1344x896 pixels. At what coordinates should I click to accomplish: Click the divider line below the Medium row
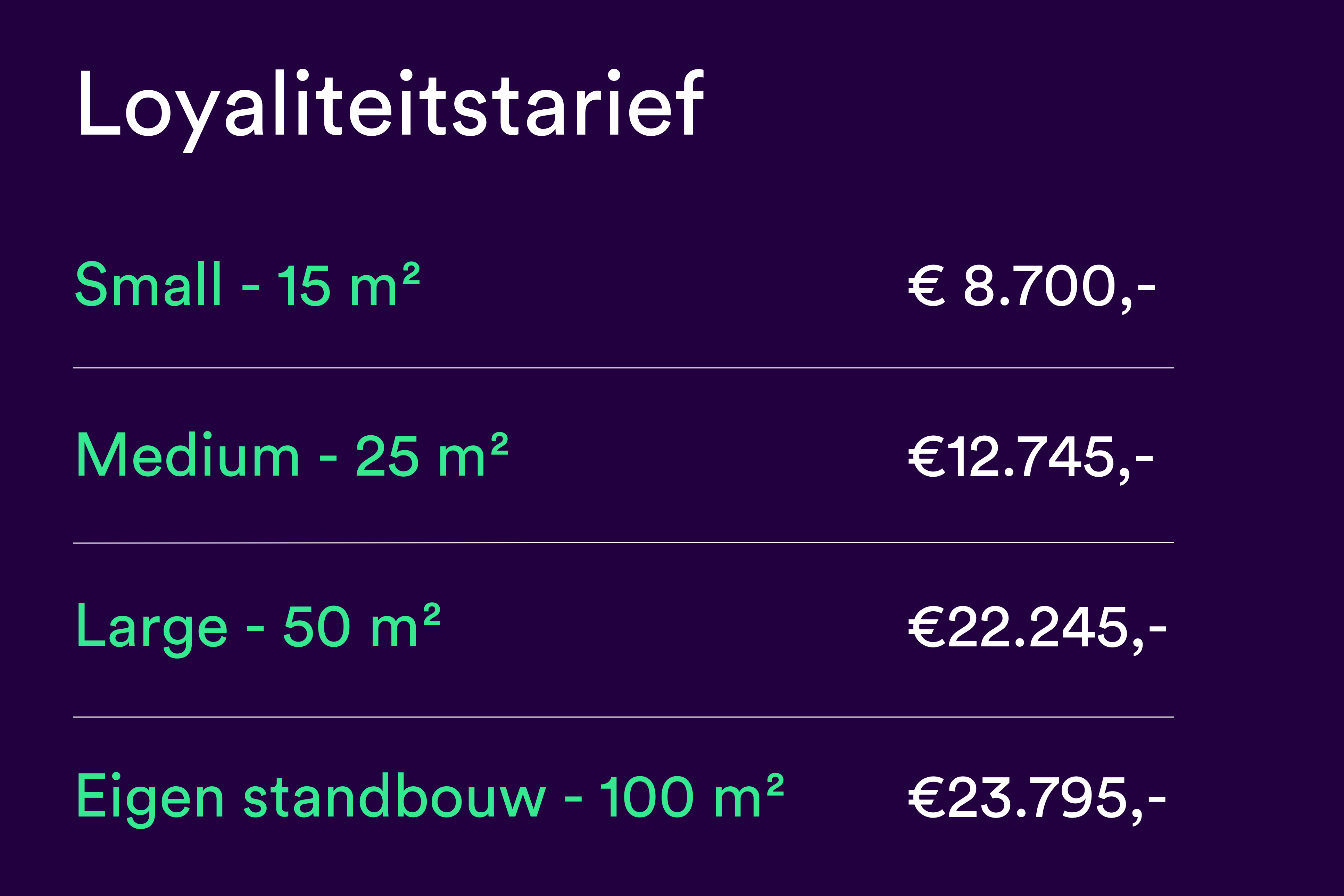623,543
